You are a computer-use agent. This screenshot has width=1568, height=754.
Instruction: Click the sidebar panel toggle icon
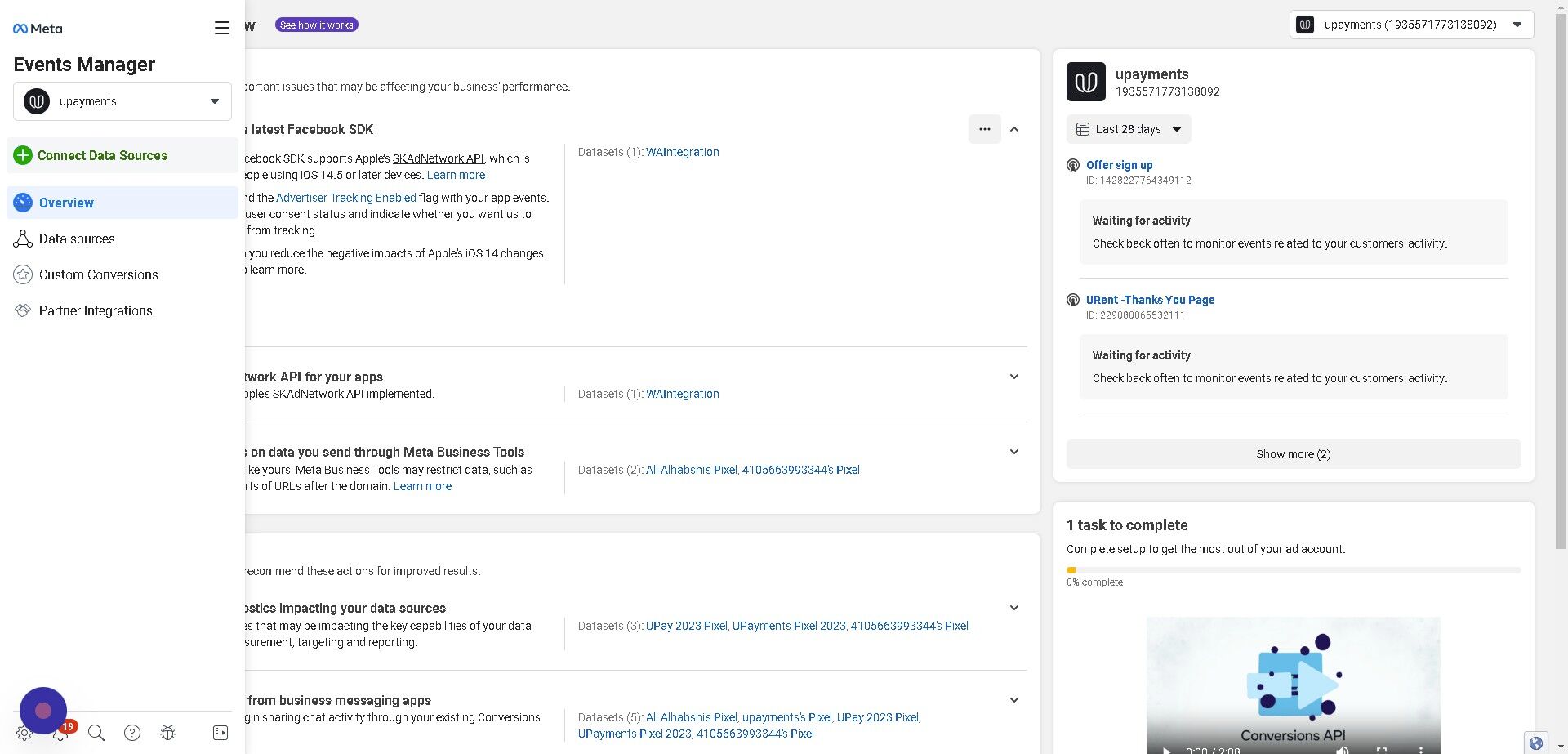[x=220, y=733]
